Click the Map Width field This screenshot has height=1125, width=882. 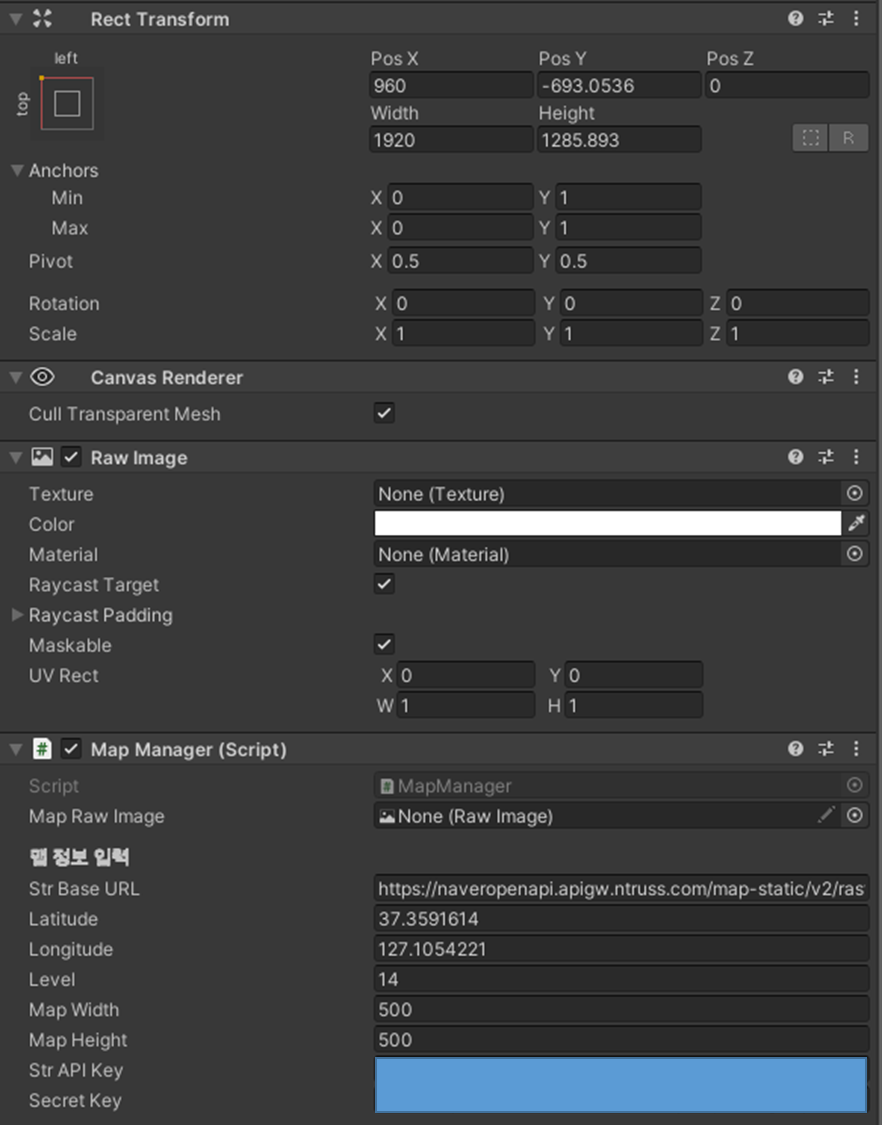(621, 1009)
